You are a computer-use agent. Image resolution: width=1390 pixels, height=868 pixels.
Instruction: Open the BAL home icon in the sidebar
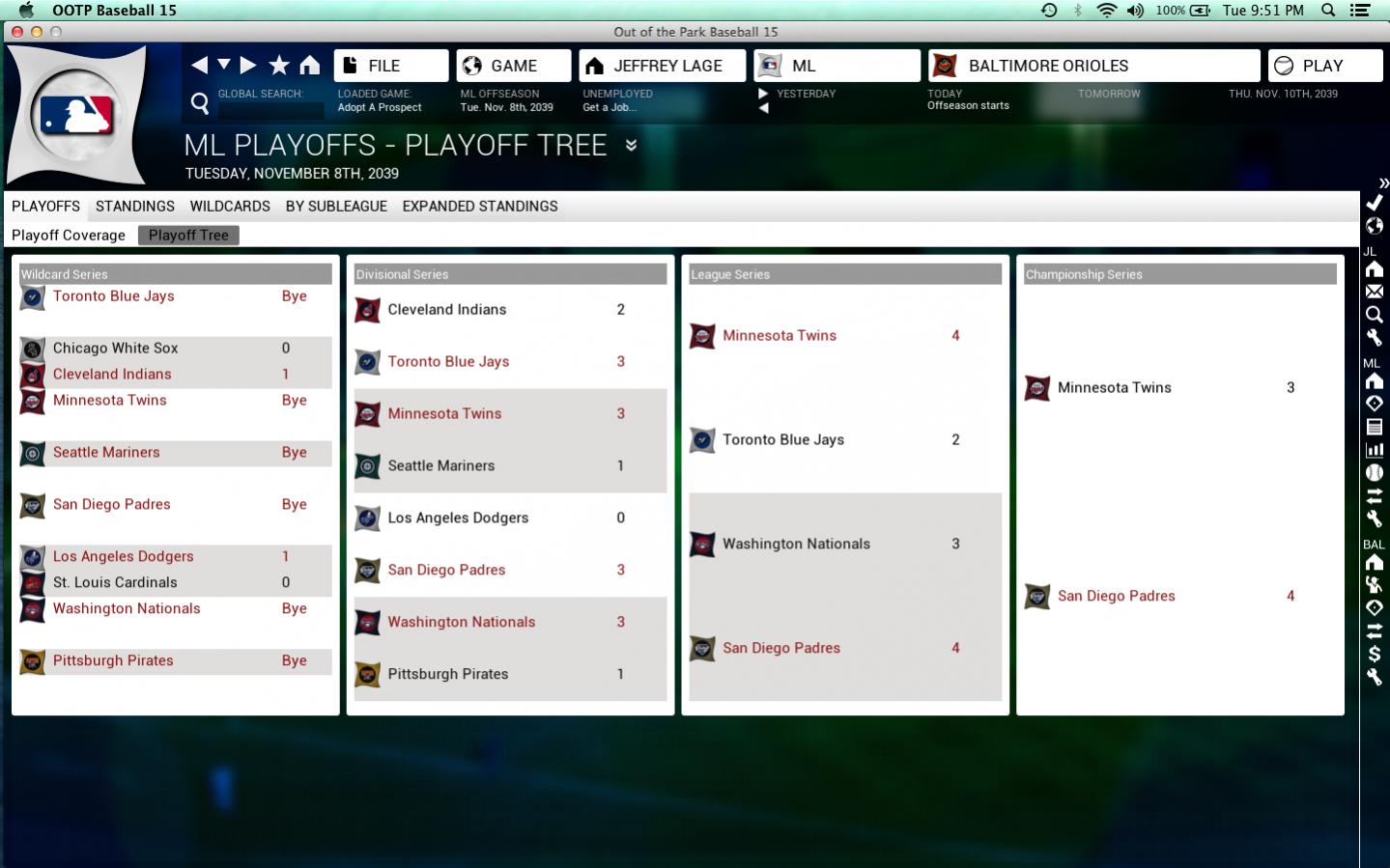(1375, 563)
